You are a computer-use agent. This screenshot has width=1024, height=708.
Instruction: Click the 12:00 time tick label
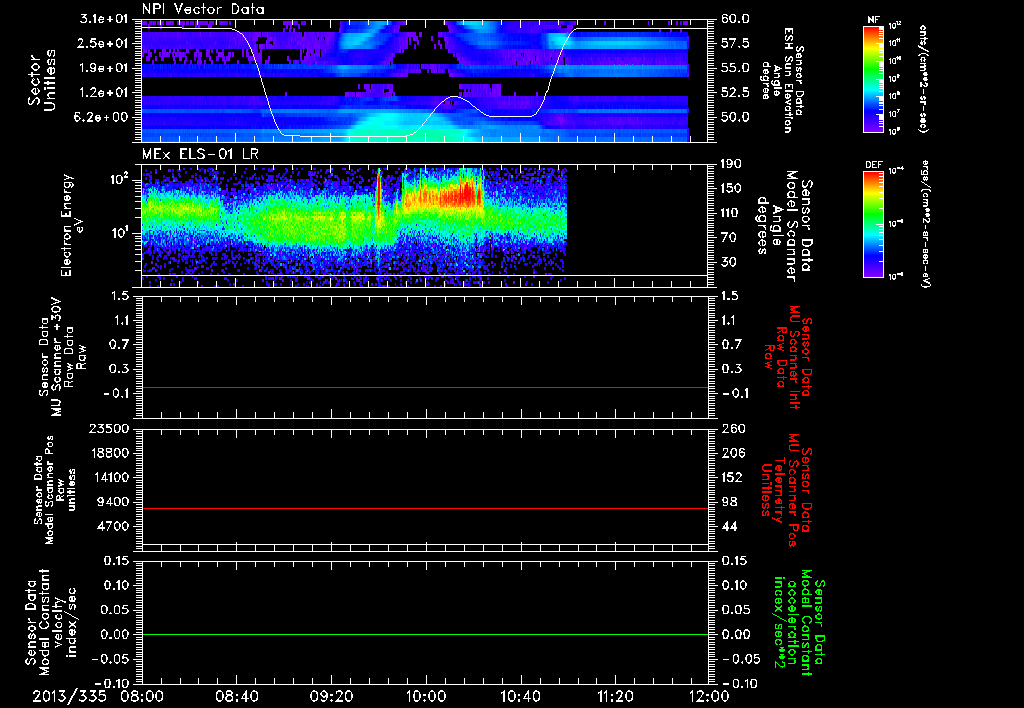pyautogui.click(x=709, y=696)
